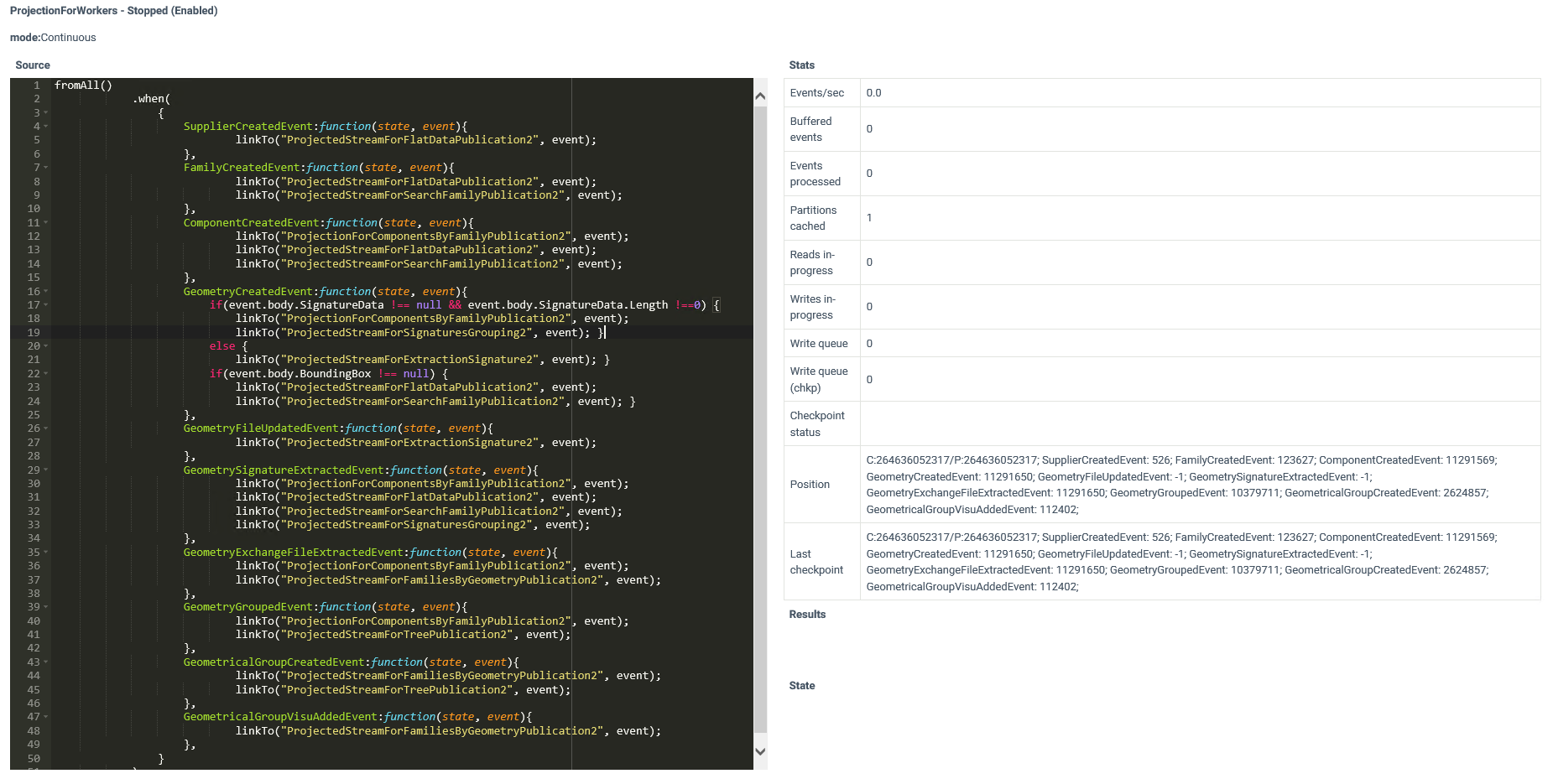Click the Last checkpoint row label
This screenshot has width=1553, height=784.
point(816,562)
